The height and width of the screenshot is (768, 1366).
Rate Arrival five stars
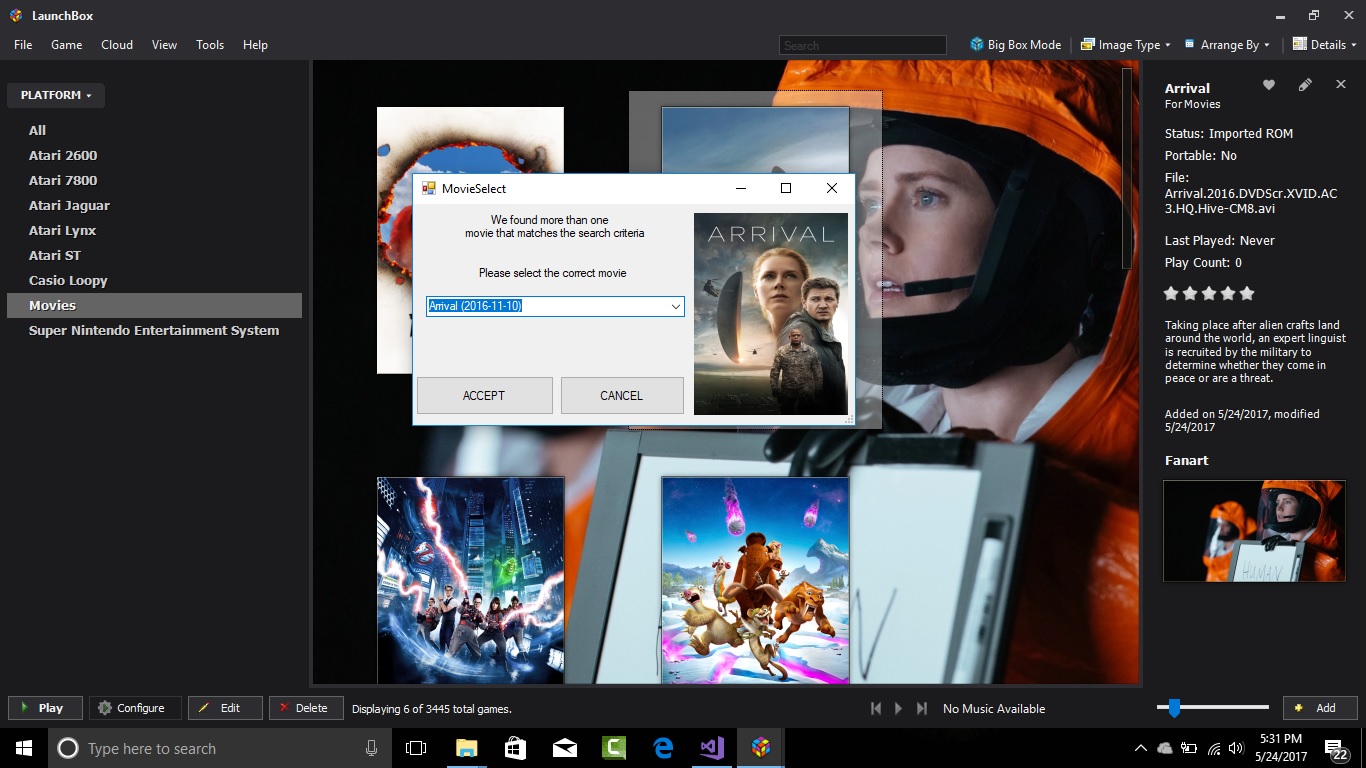coord(1246,294)
